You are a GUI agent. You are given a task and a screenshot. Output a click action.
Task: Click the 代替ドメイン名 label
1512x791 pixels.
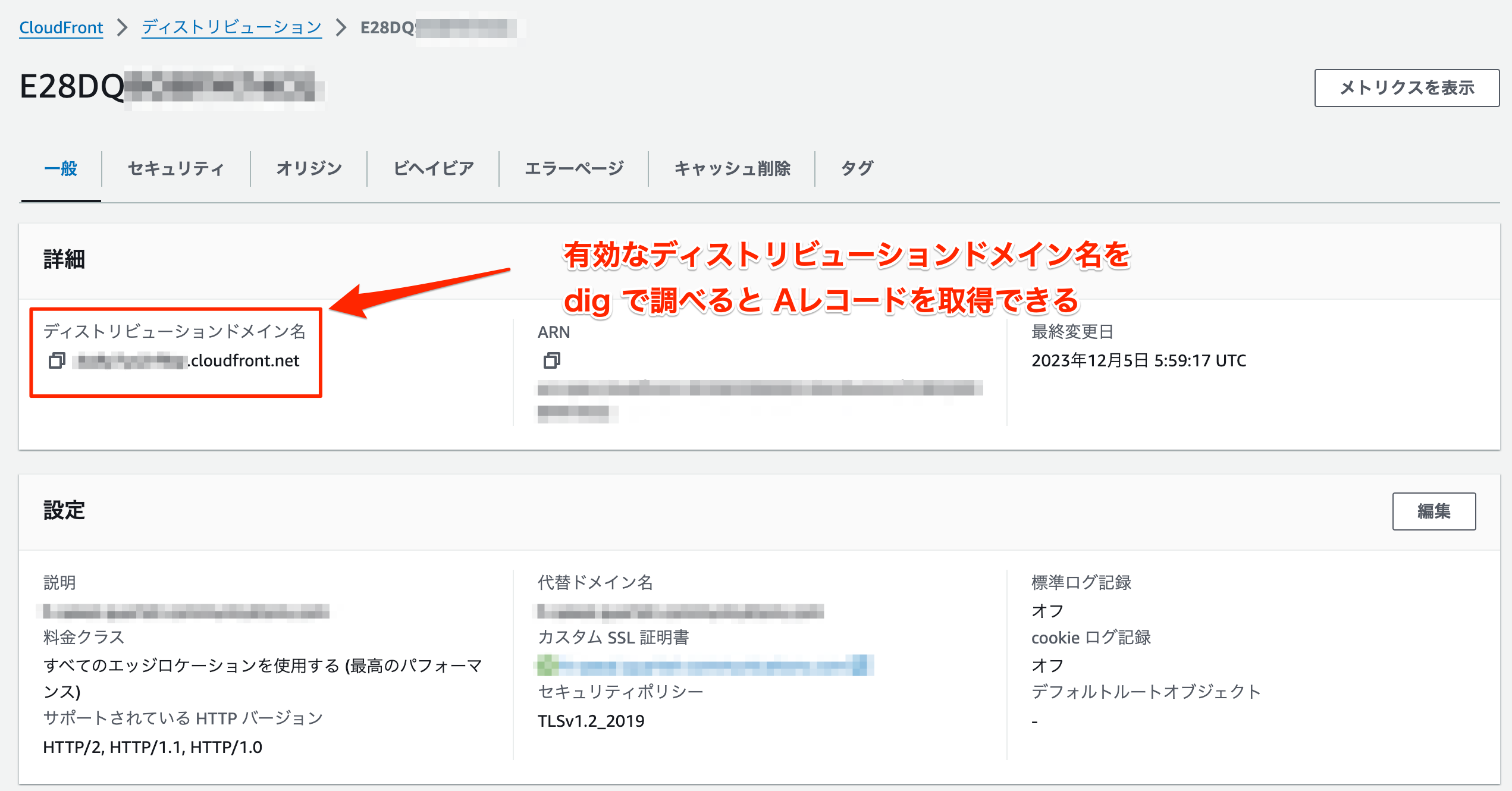pos(595,582)
